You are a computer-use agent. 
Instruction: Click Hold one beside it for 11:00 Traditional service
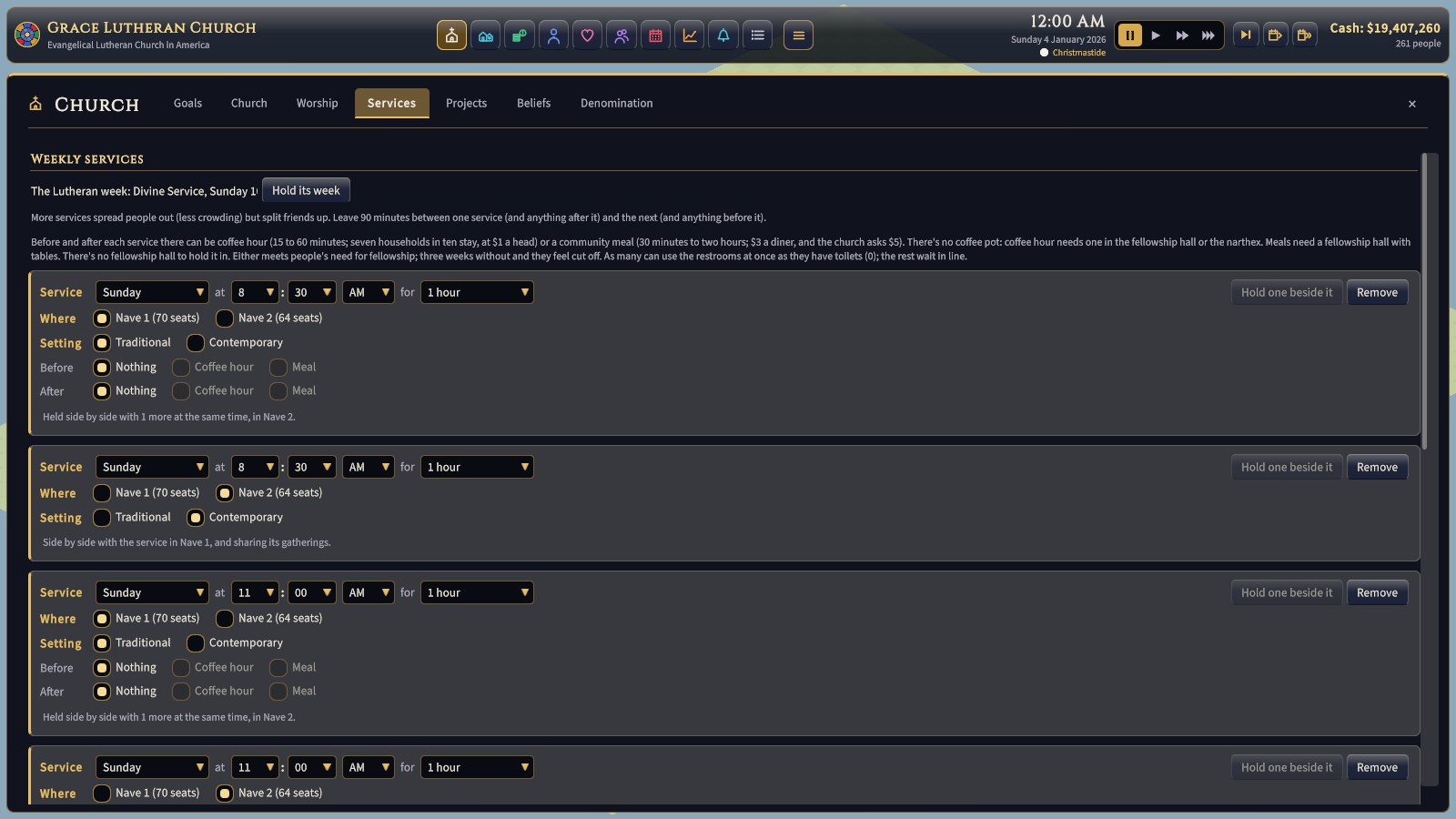coord(1286,592)
